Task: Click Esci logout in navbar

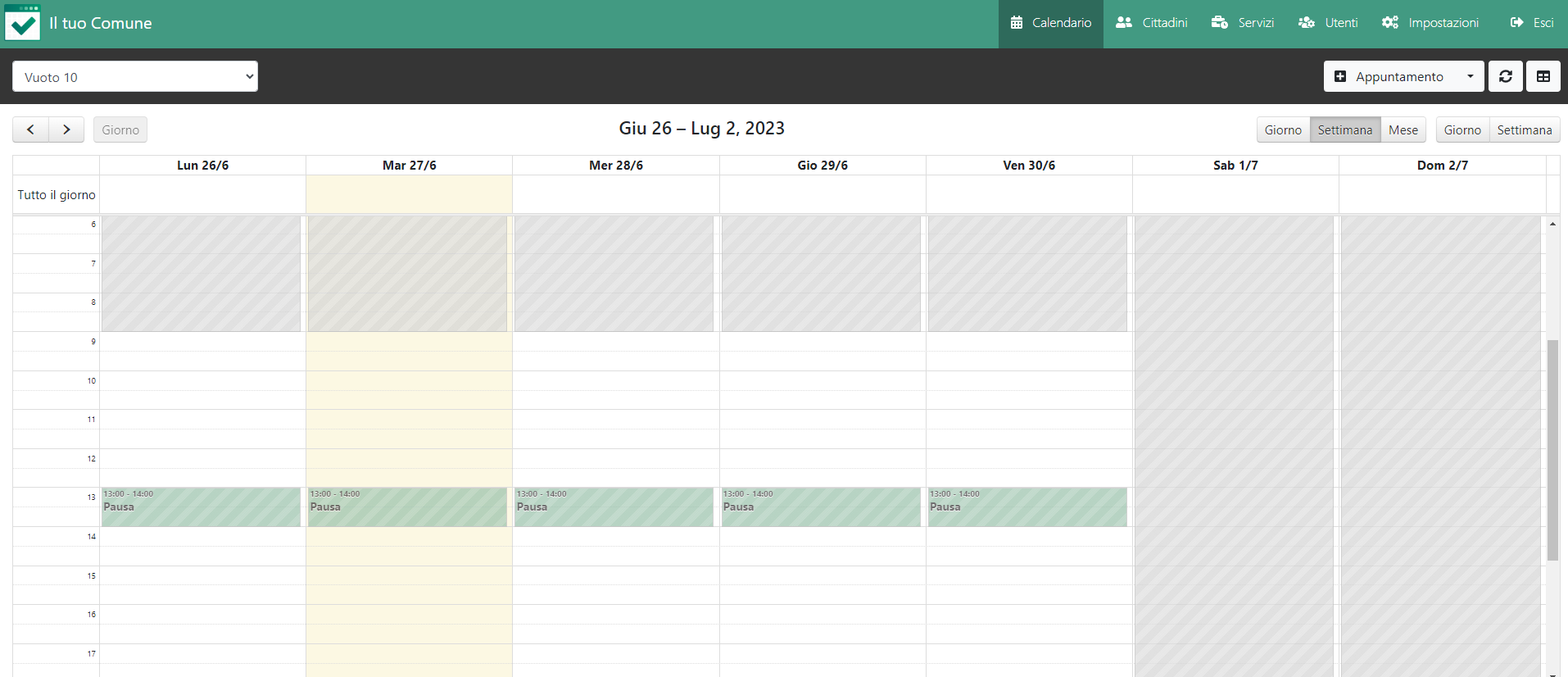Action: [1532, 23]
